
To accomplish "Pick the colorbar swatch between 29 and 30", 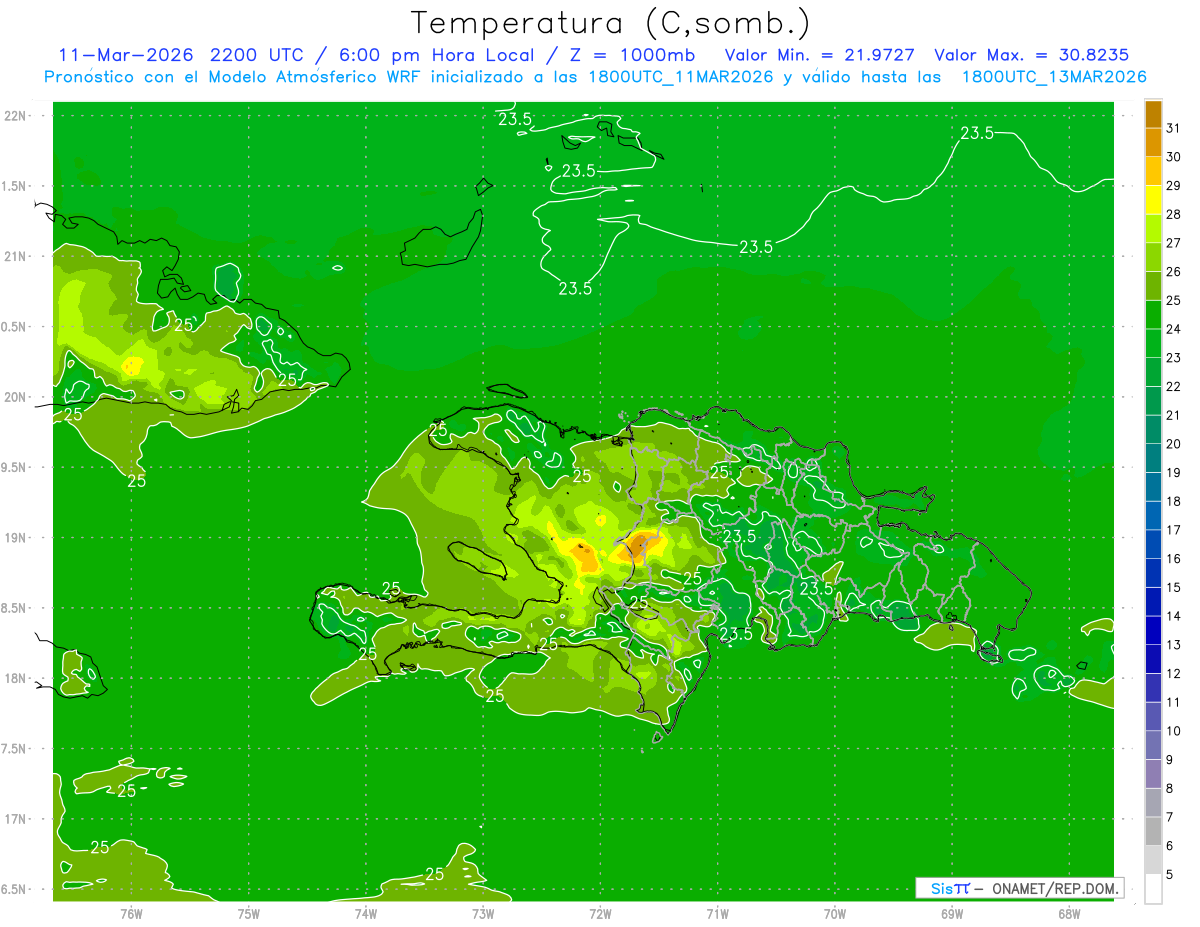I will click(x=1153, y=171).
